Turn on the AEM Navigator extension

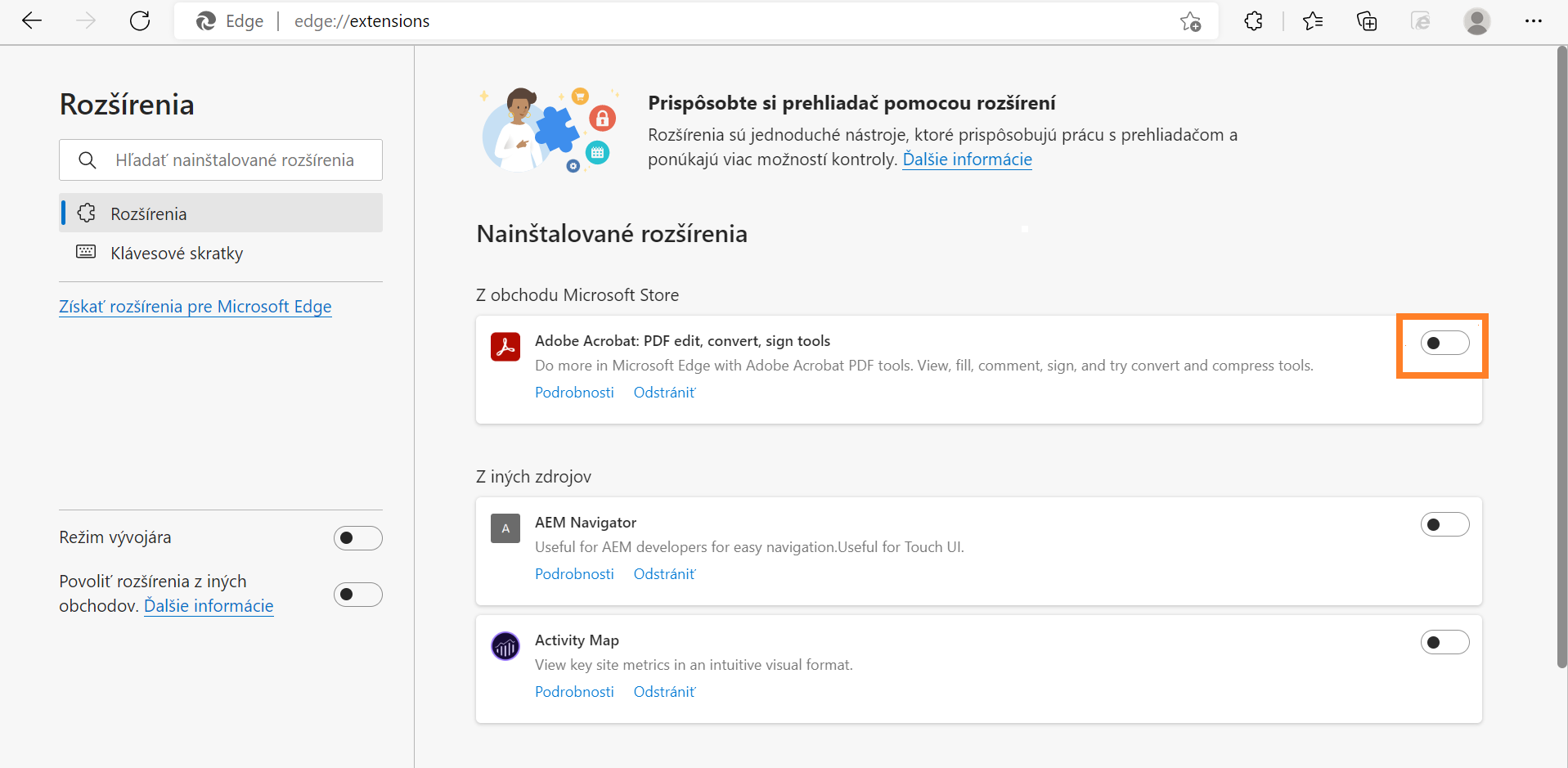1444,524
